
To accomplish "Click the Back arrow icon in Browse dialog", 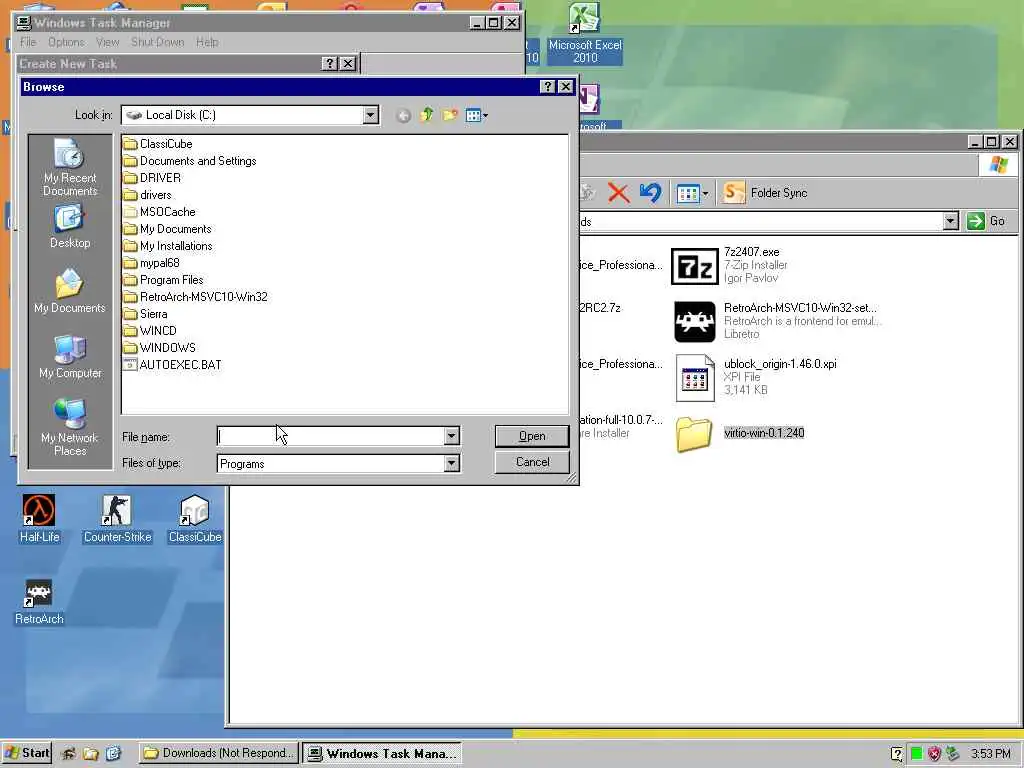I will click(404, 116).
